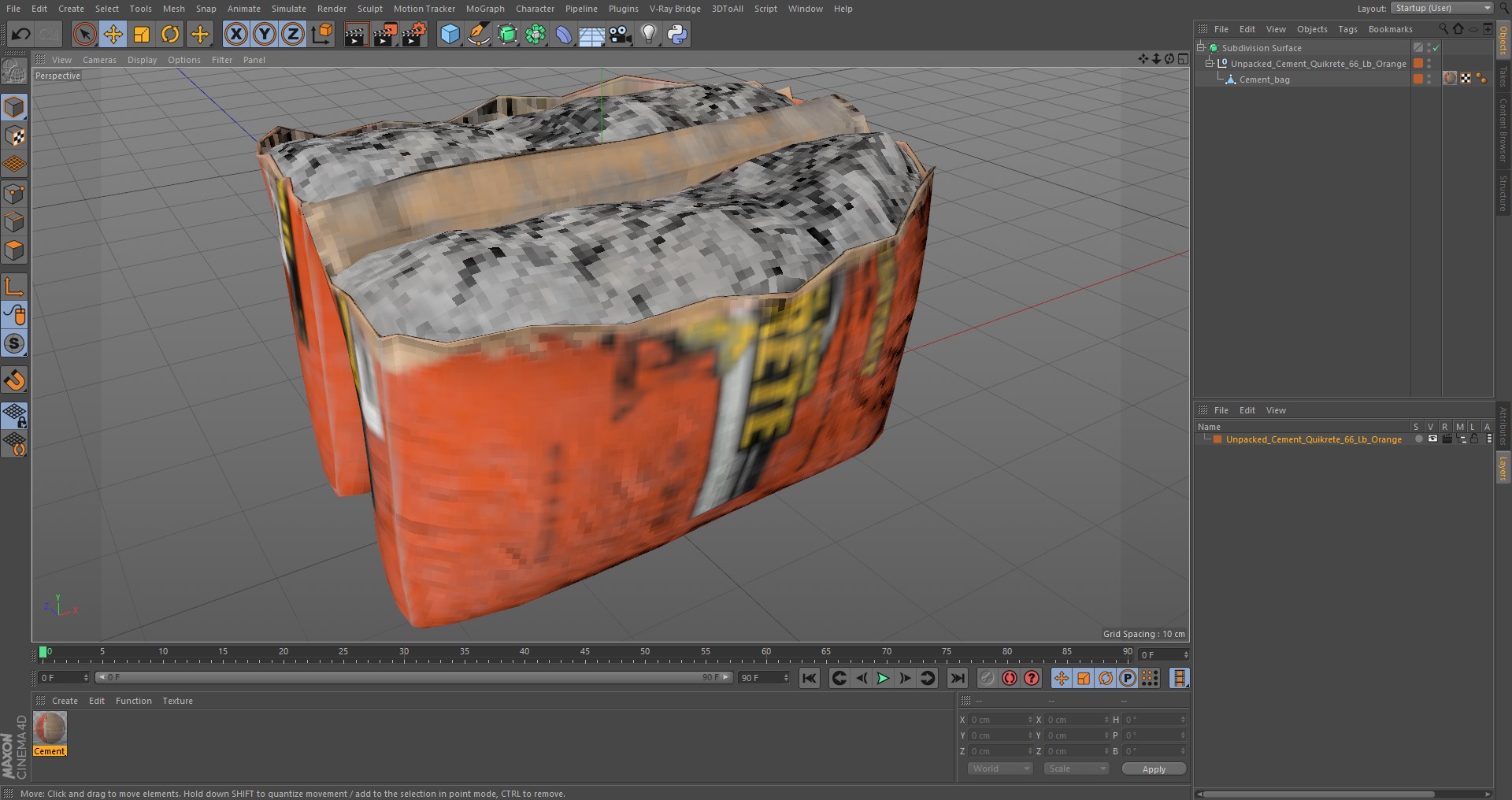The image size is (1512, 800).
Task: Enable Axis mode tool
Action: click(14, 286)
